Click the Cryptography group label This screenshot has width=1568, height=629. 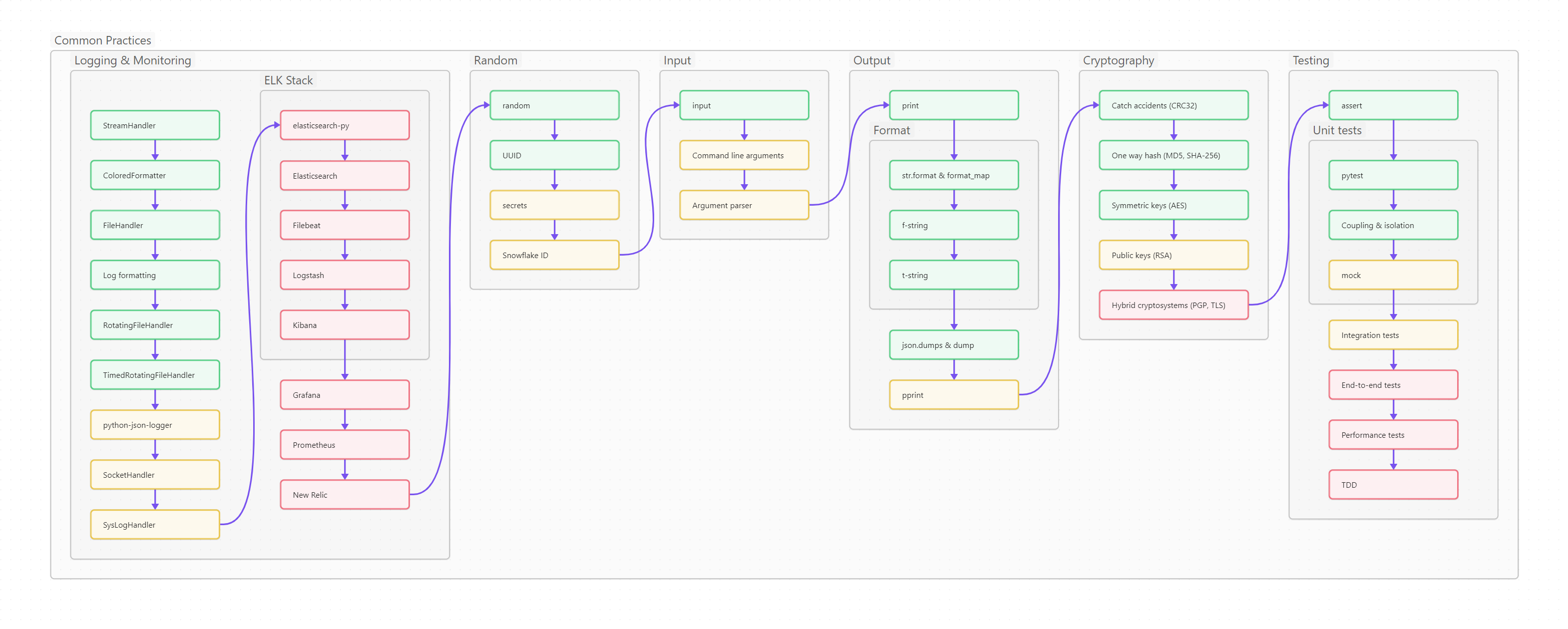coord(1118,60)
